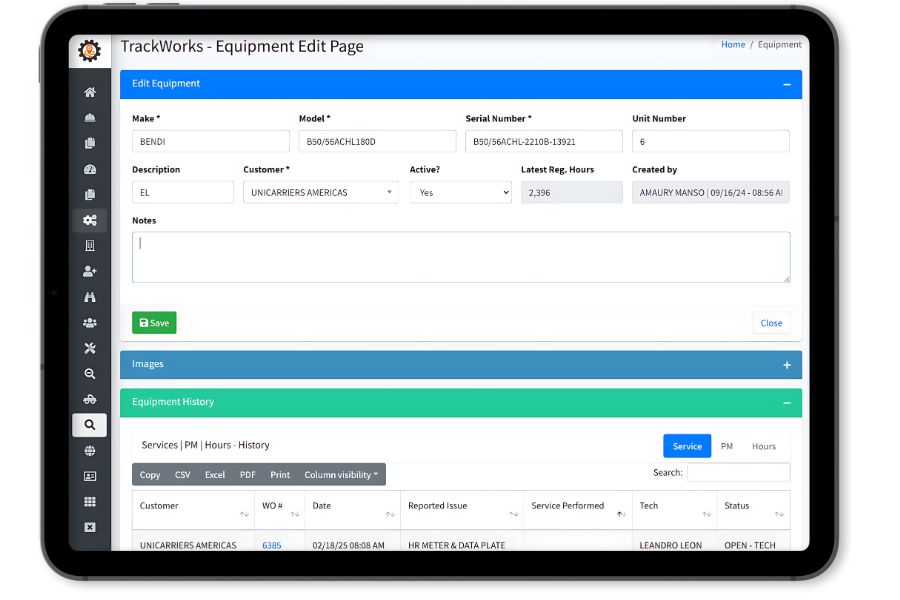Screen dimensions: 900x600
Task: Open the globe sidebar icon
Action: pyautogui.click(x=90, y=451)
